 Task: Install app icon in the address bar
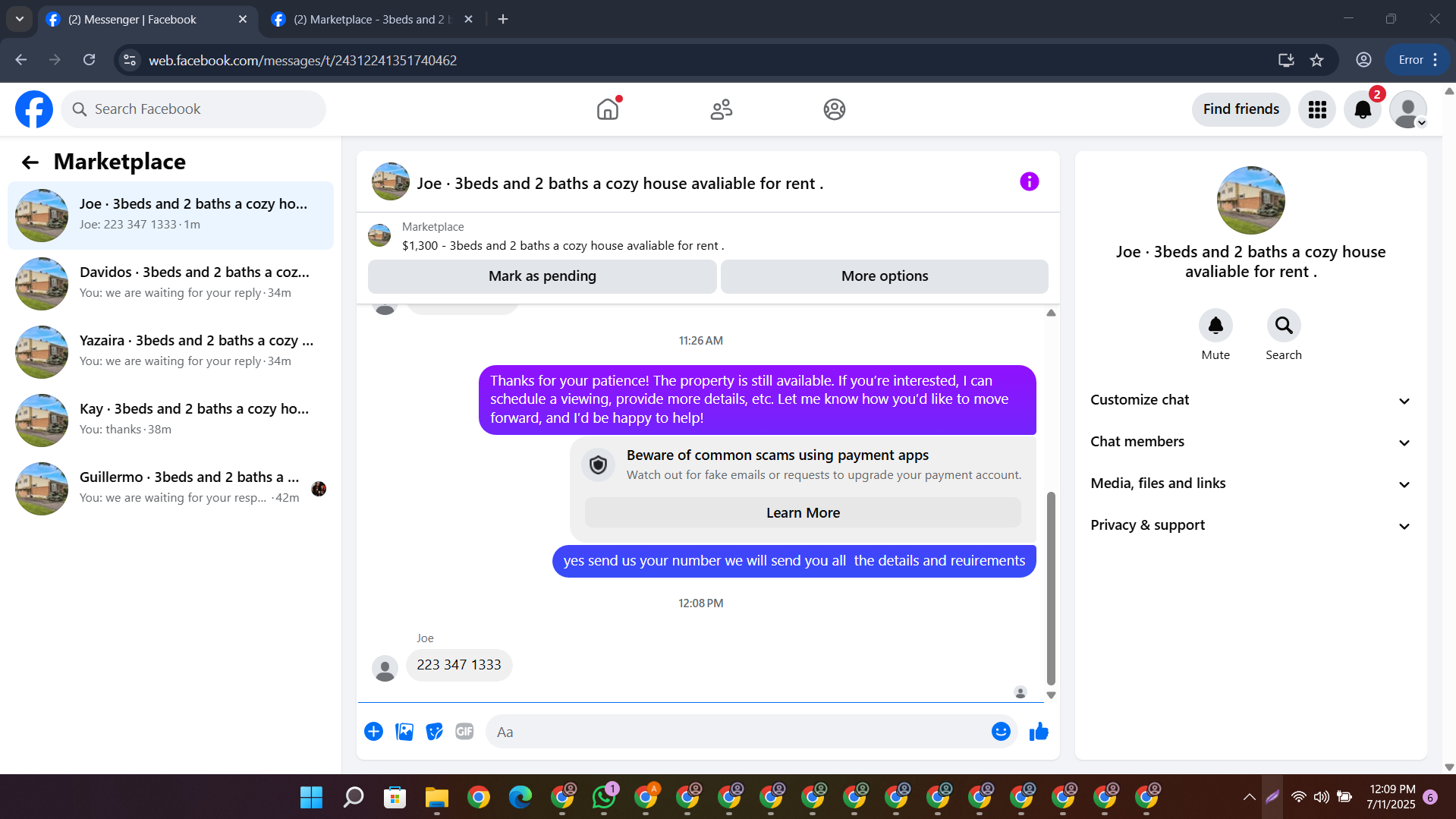1285,60
